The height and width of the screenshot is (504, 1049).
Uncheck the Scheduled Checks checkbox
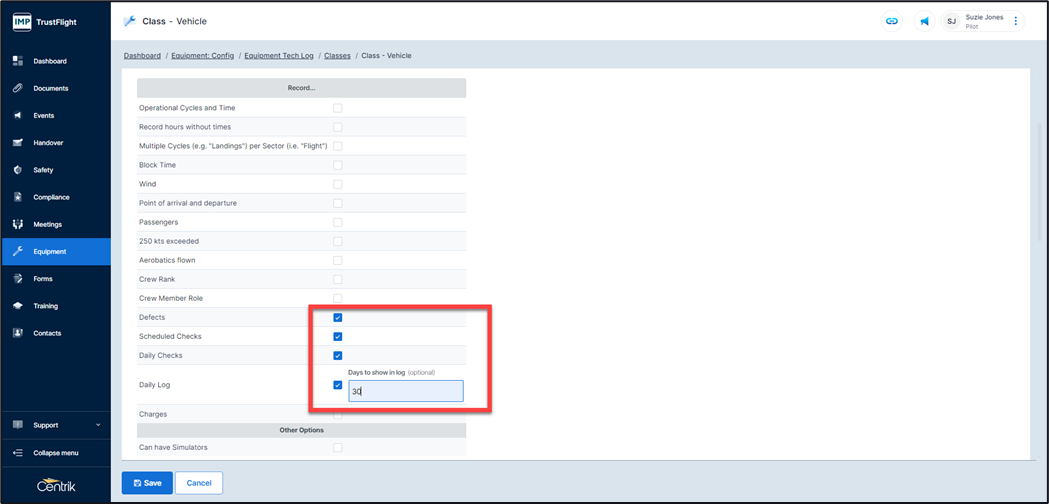[x=338, y=336]
